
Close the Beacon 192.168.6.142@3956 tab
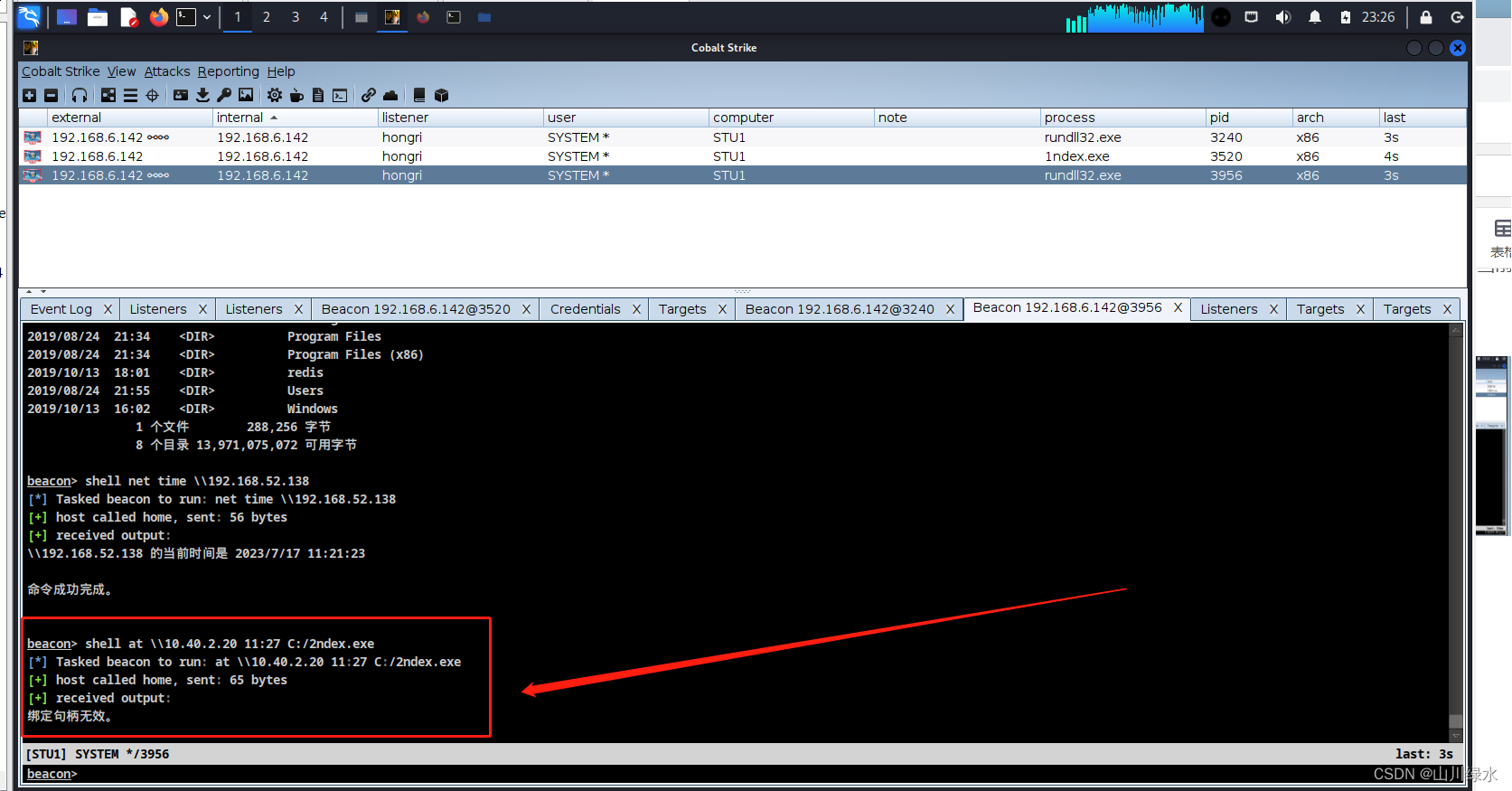pos(1178,307)
